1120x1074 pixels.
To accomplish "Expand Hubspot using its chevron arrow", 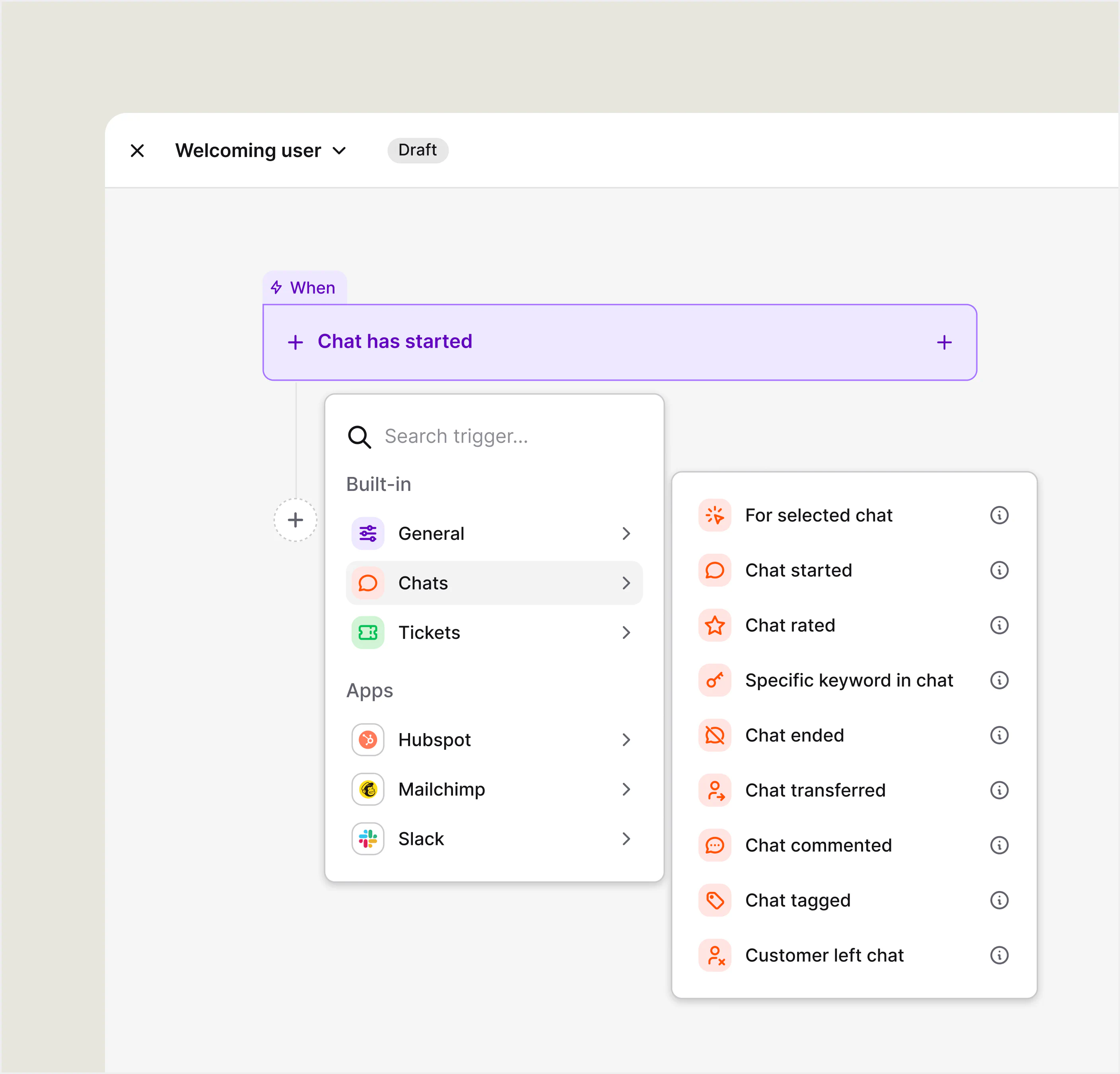I will pyautogui.click(x=626, y=739).
